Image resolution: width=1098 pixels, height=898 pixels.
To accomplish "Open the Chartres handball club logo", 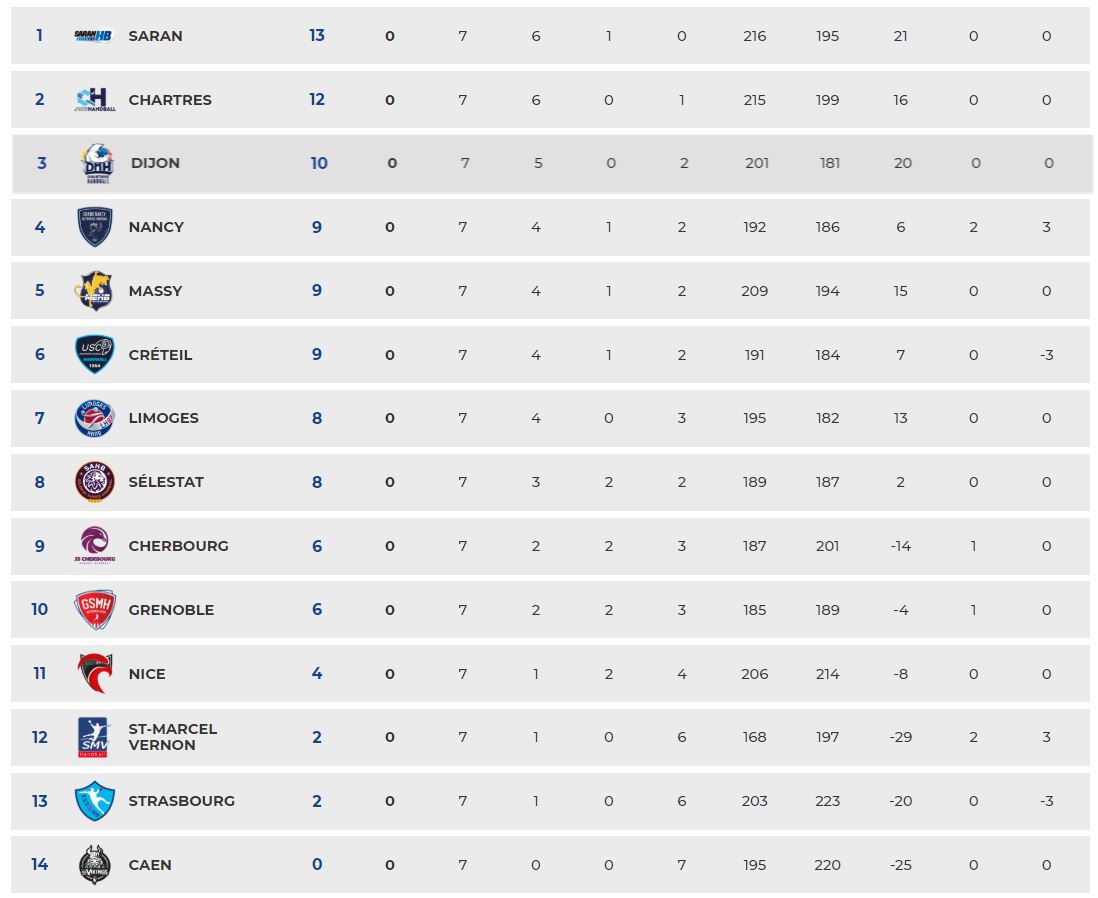I will 95,99.
